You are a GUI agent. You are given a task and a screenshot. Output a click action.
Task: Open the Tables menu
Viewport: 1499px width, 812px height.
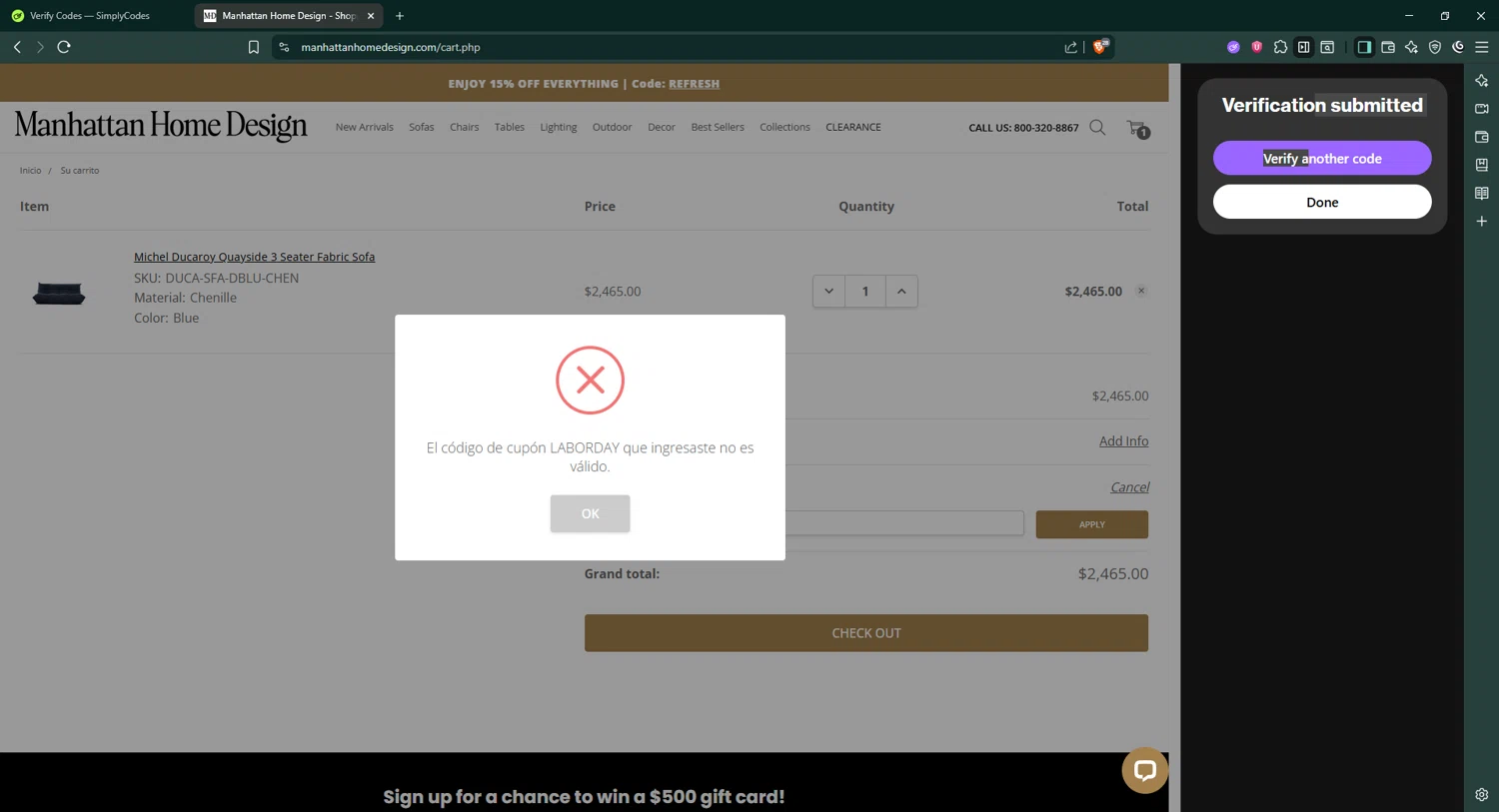tap(510, 127)
